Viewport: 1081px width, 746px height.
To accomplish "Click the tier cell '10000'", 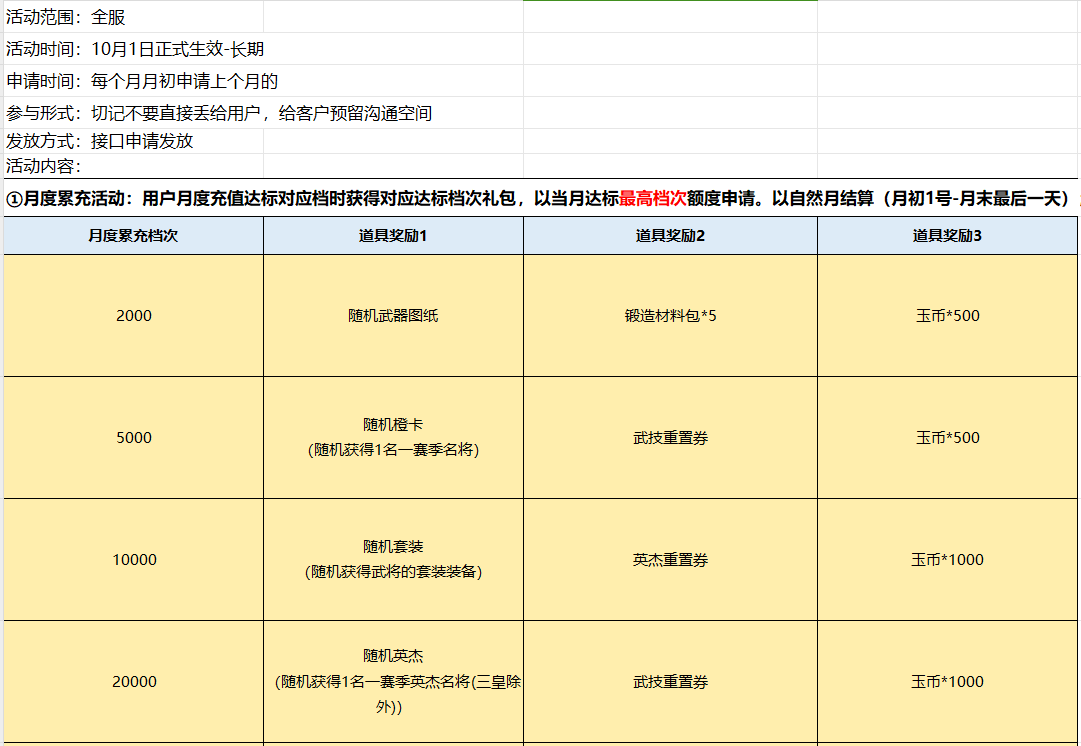I will point(134,560).
